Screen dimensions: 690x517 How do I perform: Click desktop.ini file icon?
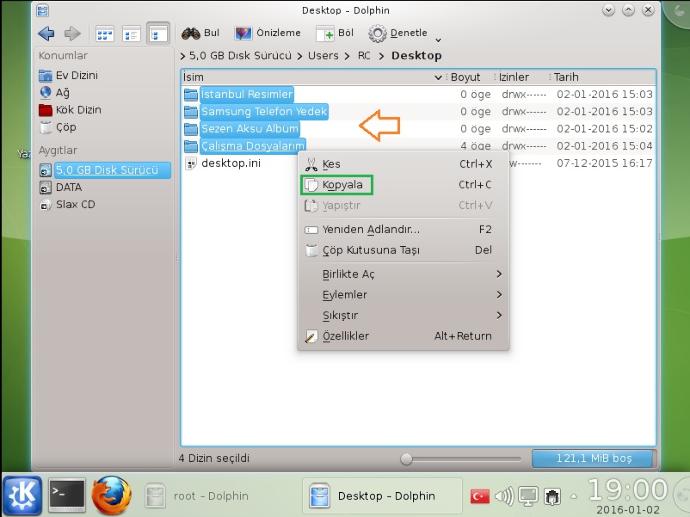pos(191,163)
